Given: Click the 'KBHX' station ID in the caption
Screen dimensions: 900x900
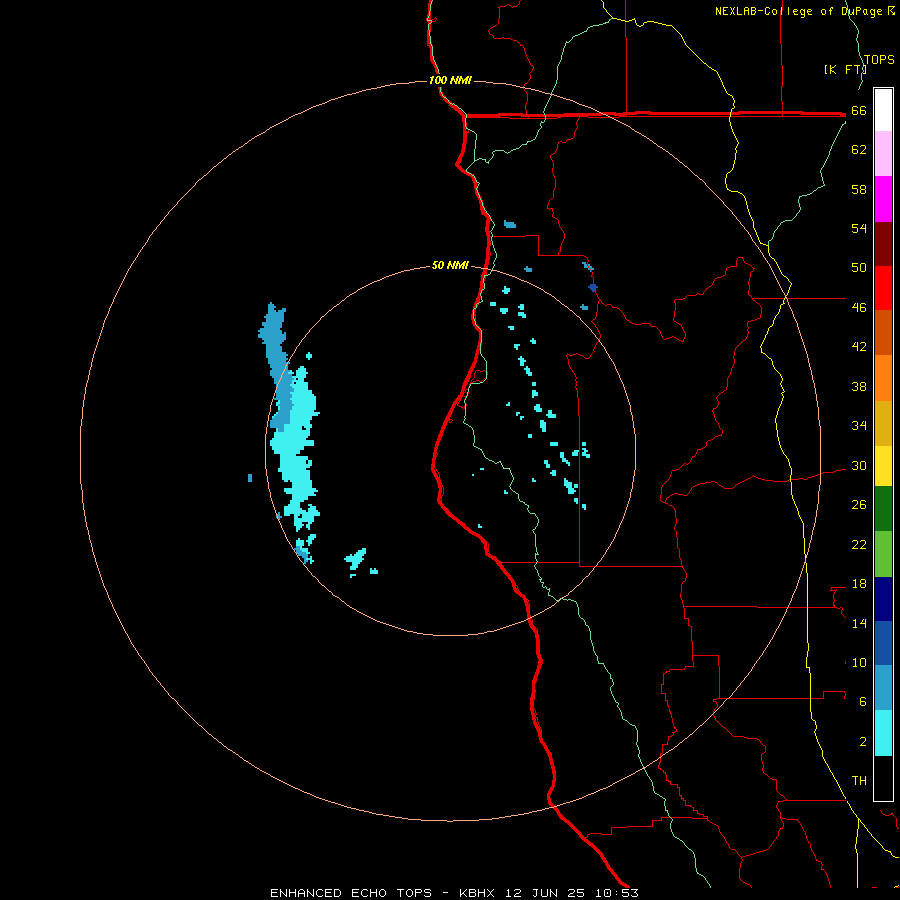Looking at the screenshot, I should [476, 893].
